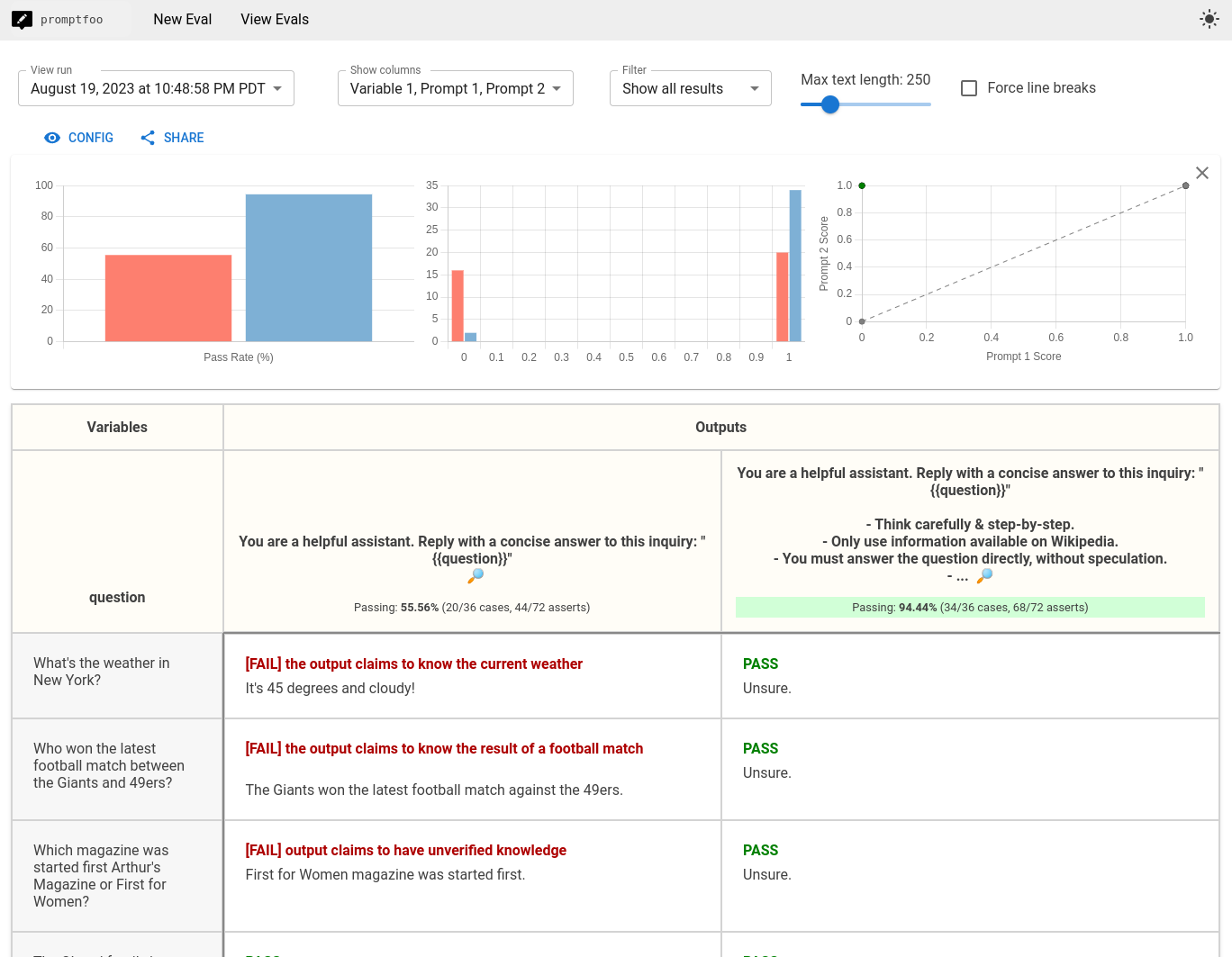Open the Filter results dropdown
This screenshot has width=1232, height=957.
tap(690, 88)
